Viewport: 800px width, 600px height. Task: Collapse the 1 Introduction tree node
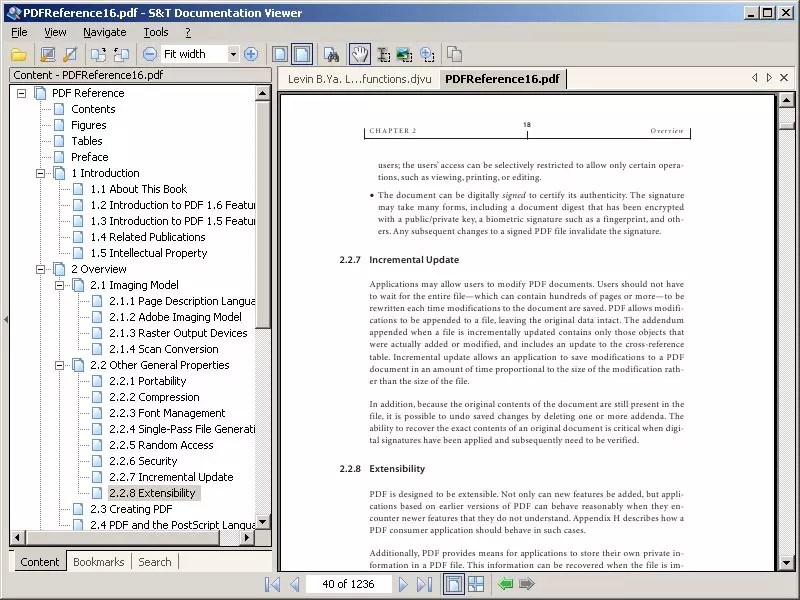[x=40, y=173]
